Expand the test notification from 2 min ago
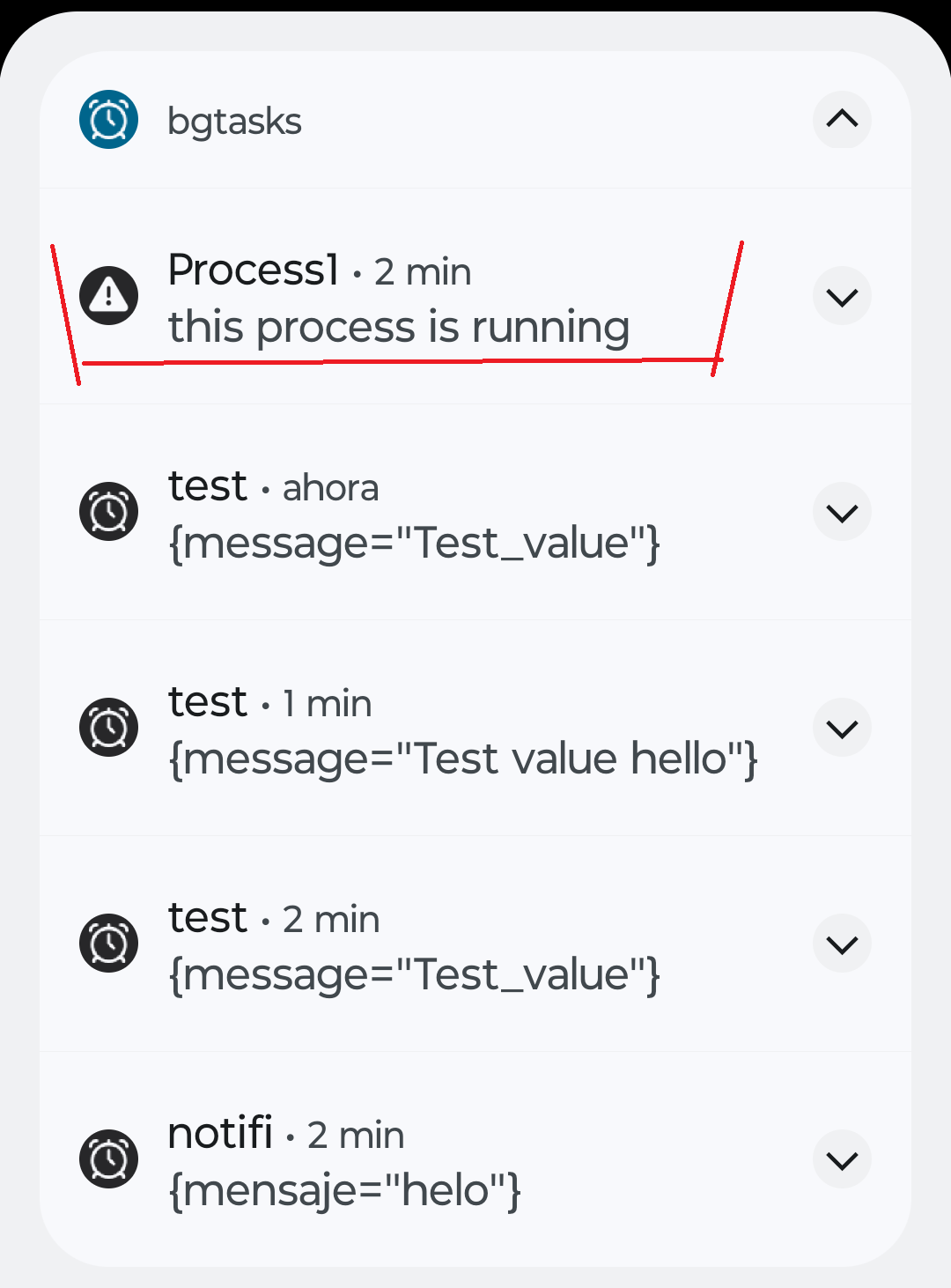 tap(842, 944)
